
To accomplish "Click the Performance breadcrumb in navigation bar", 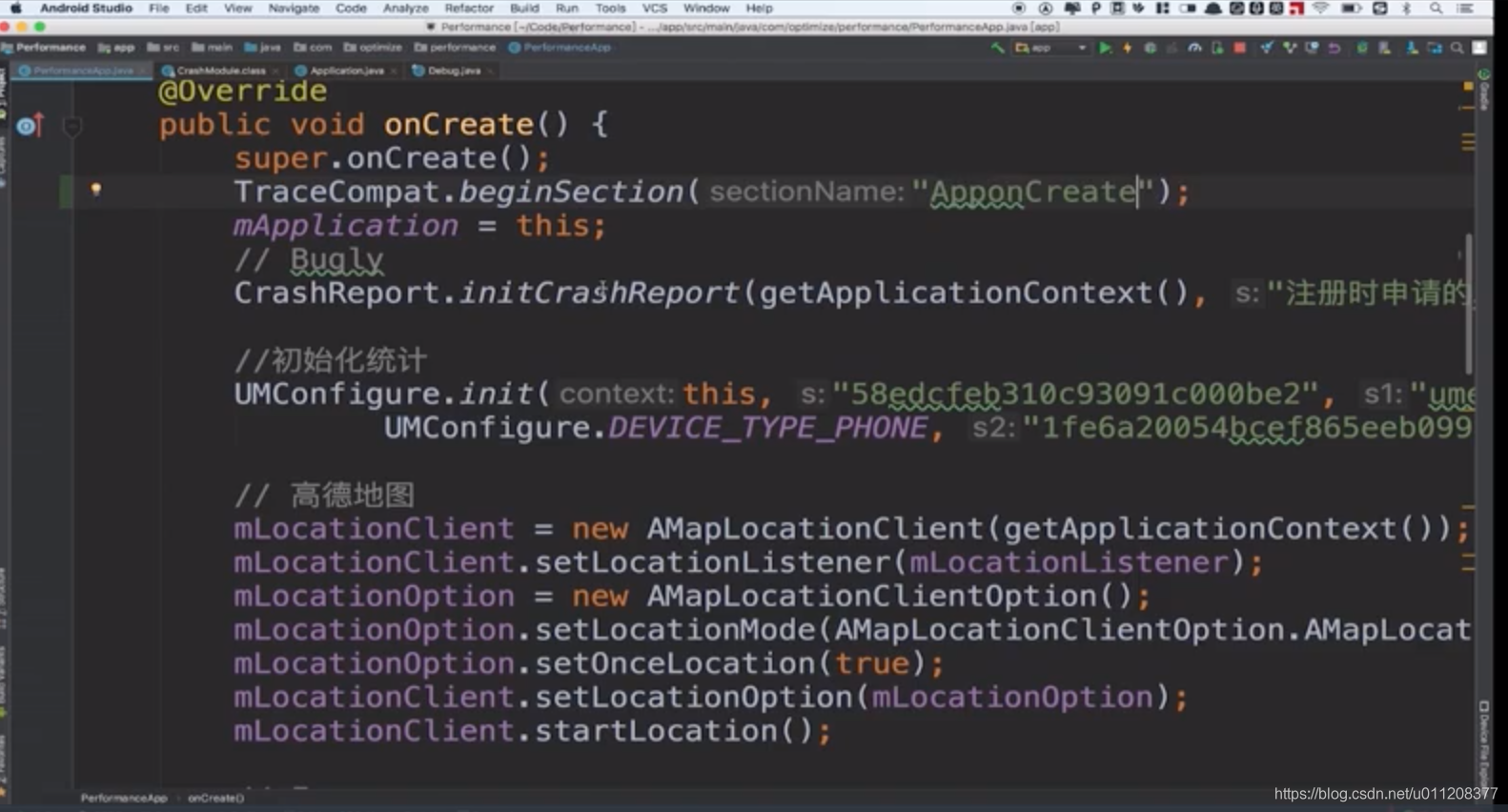I will [x=45, y=47].
